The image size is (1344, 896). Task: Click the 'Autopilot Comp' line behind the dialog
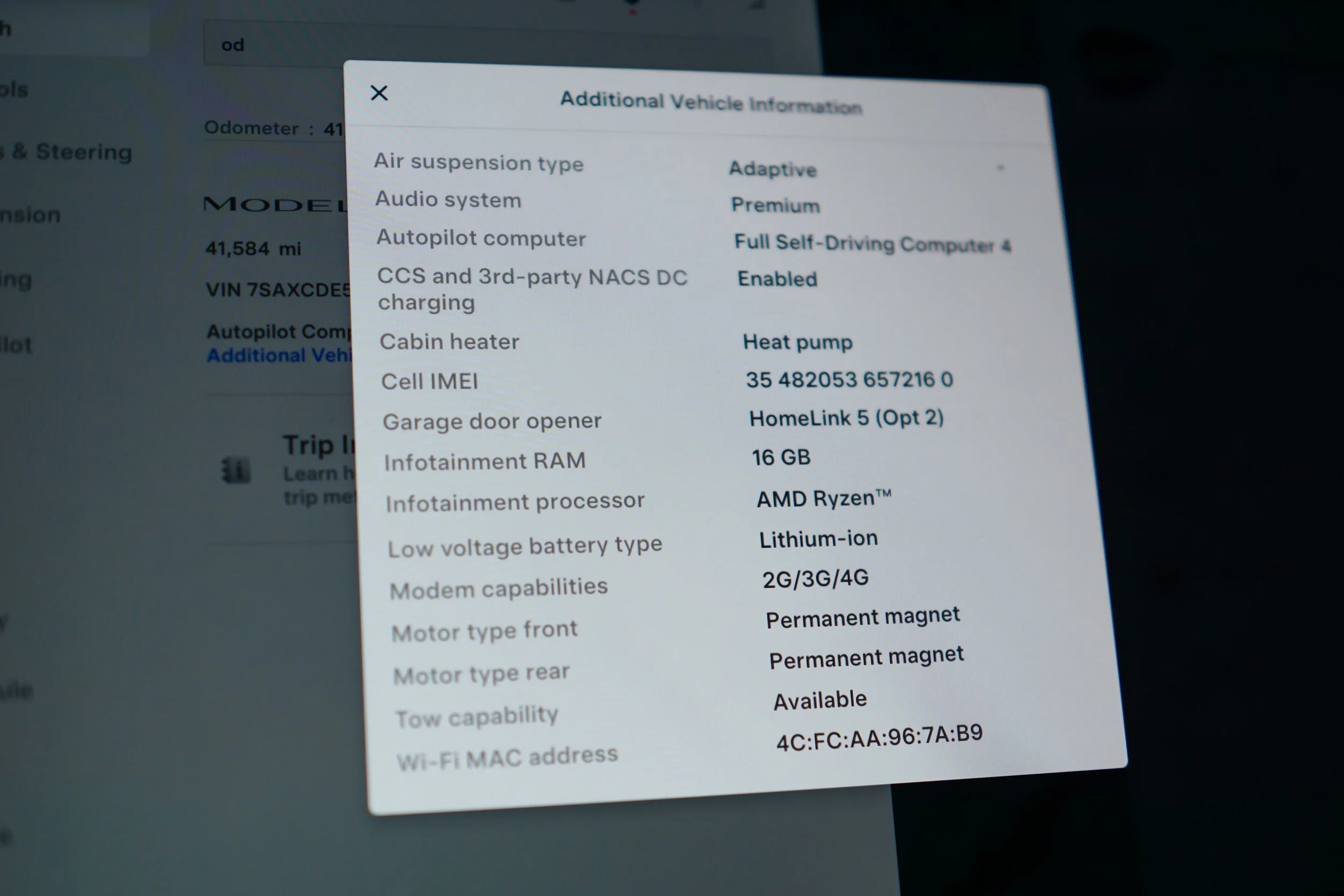point(279,332)
